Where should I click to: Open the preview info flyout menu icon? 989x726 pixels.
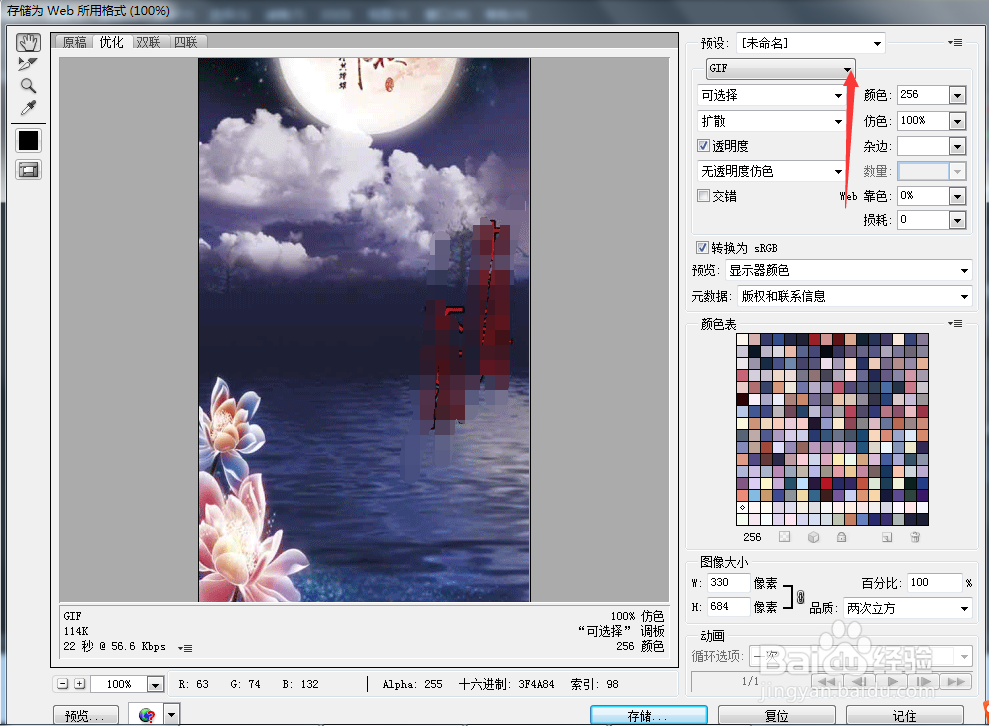click(x=185, y=648)
